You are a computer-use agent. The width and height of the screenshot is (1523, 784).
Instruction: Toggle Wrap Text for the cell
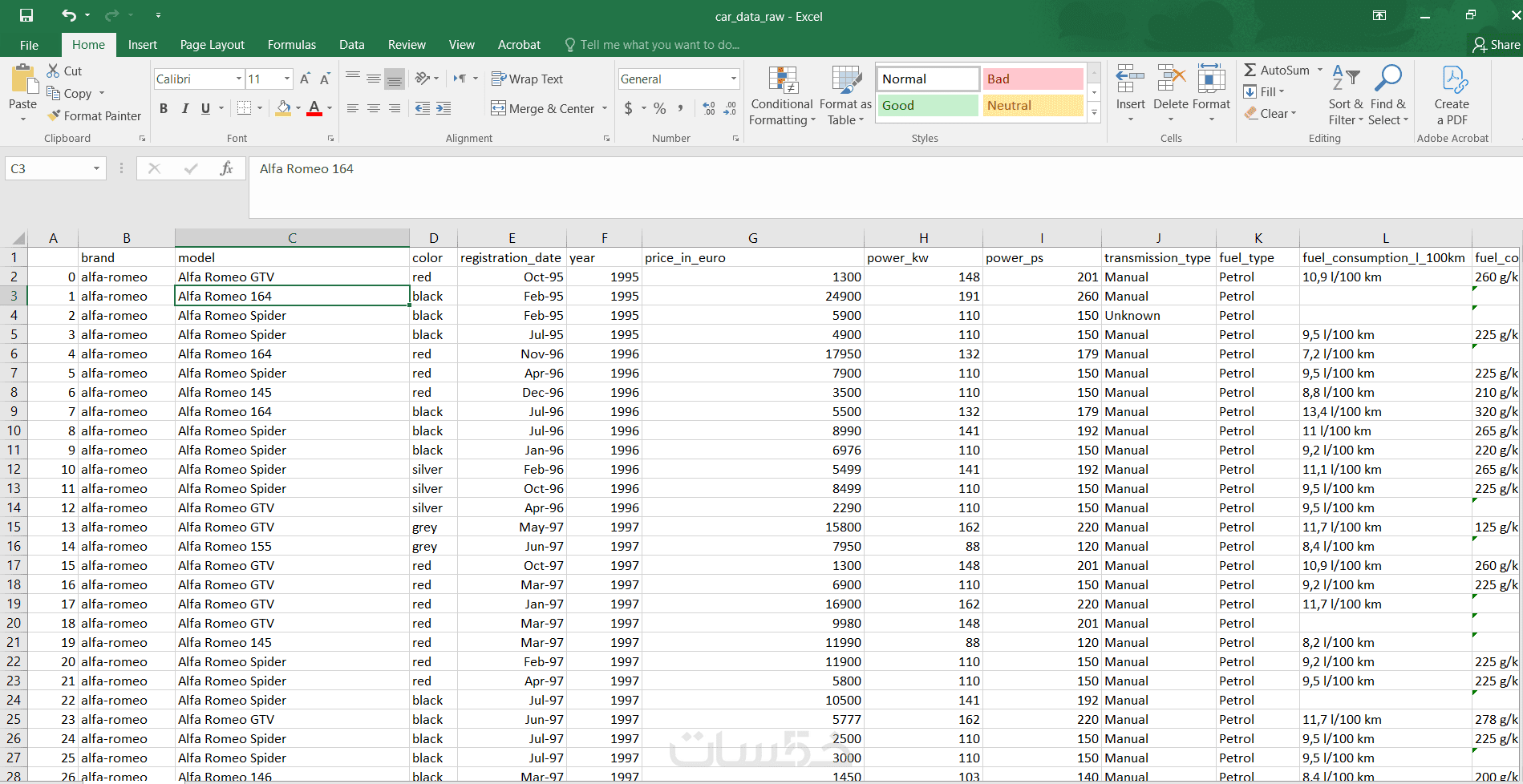click(x=527, y=79)
